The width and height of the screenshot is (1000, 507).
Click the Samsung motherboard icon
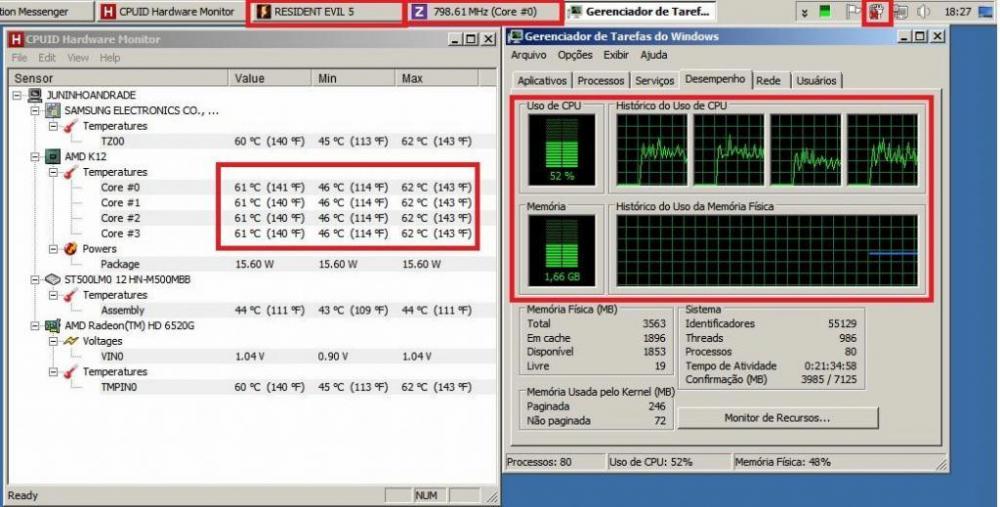52,110
